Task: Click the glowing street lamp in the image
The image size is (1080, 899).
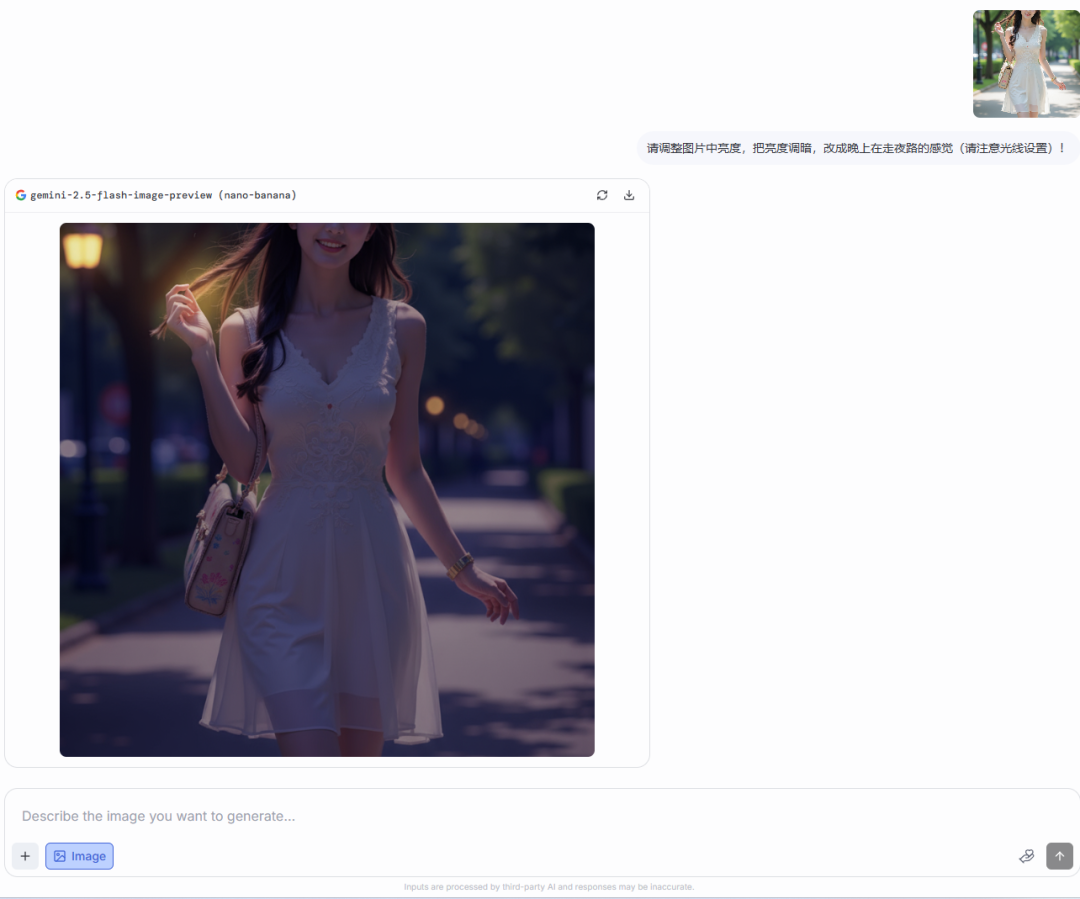Action: tap(83, 250)
